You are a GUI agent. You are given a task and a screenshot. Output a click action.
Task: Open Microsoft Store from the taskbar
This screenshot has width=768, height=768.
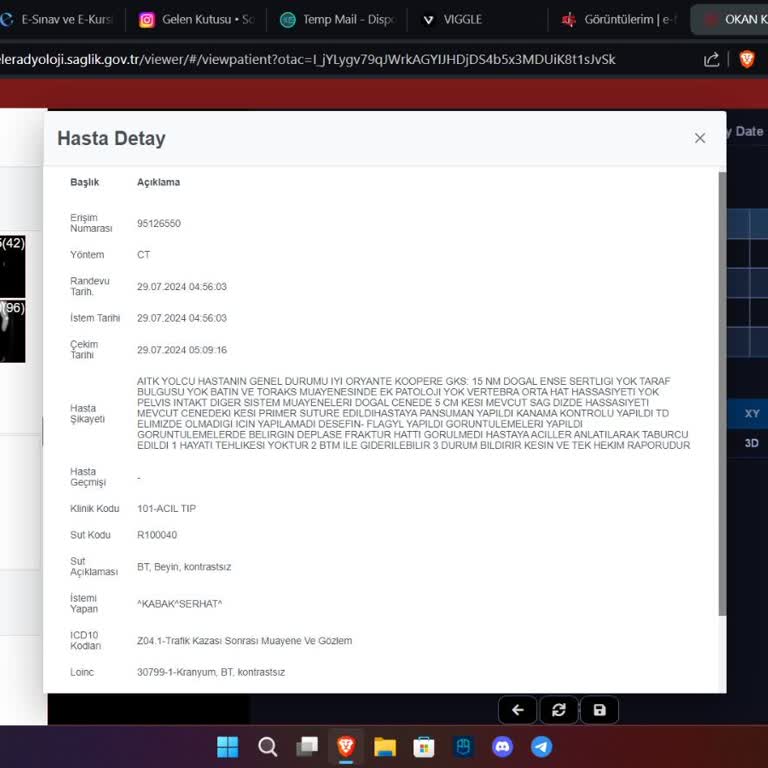click(424, 746)
